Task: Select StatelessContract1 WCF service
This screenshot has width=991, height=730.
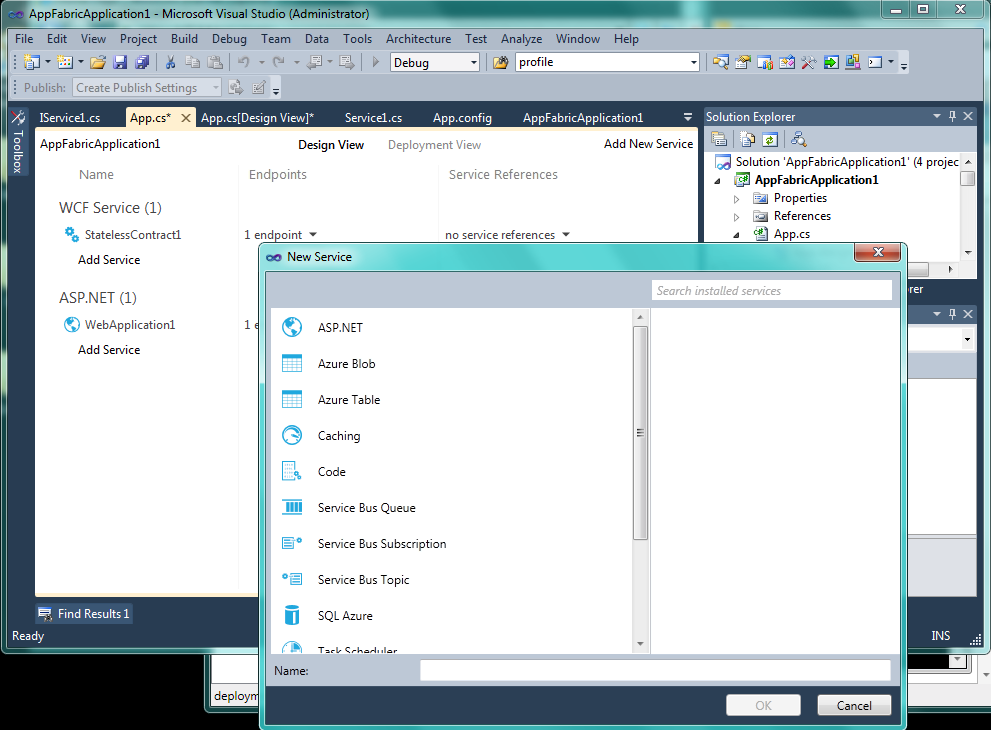Action: (x=133, y=234)
